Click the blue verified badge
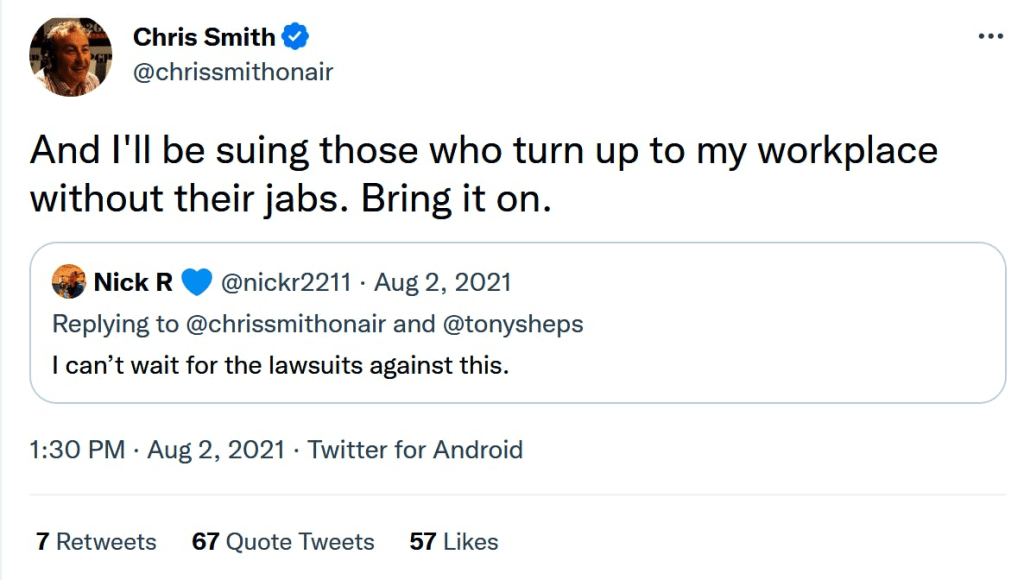Viewport: 1024px width, 580px height. 295,37
